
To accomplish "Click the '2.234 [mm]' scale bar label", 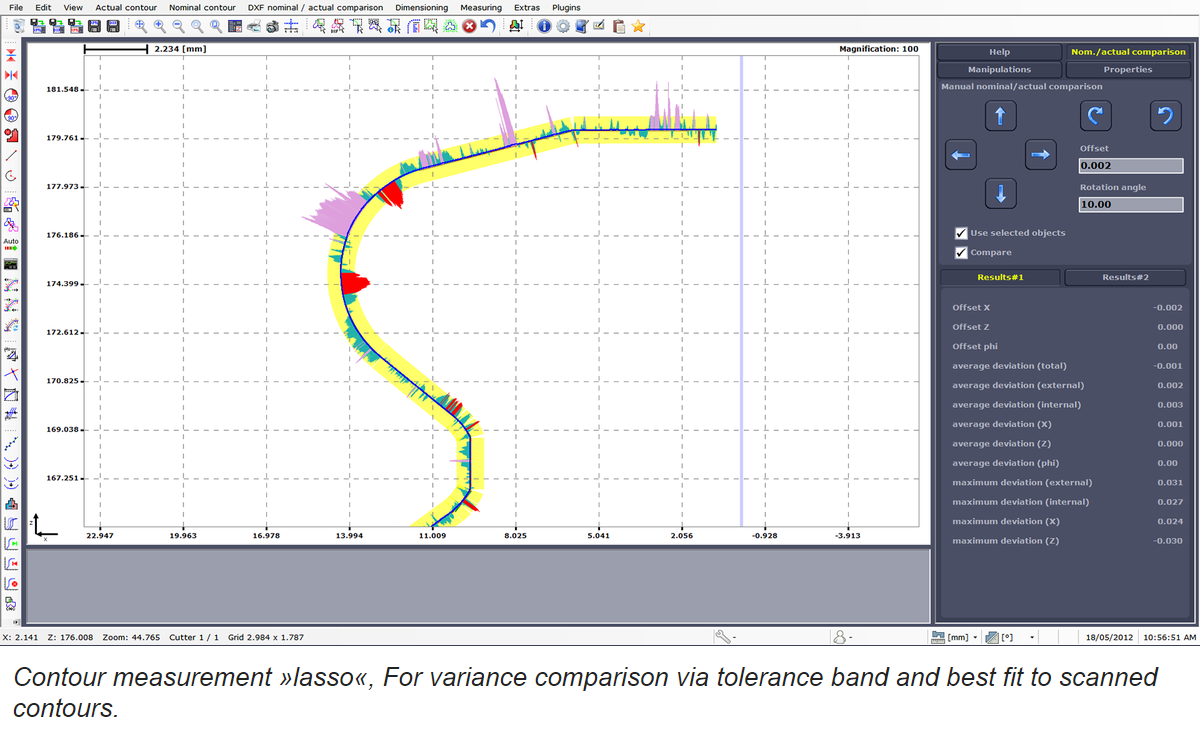I will tap(180, 49).
